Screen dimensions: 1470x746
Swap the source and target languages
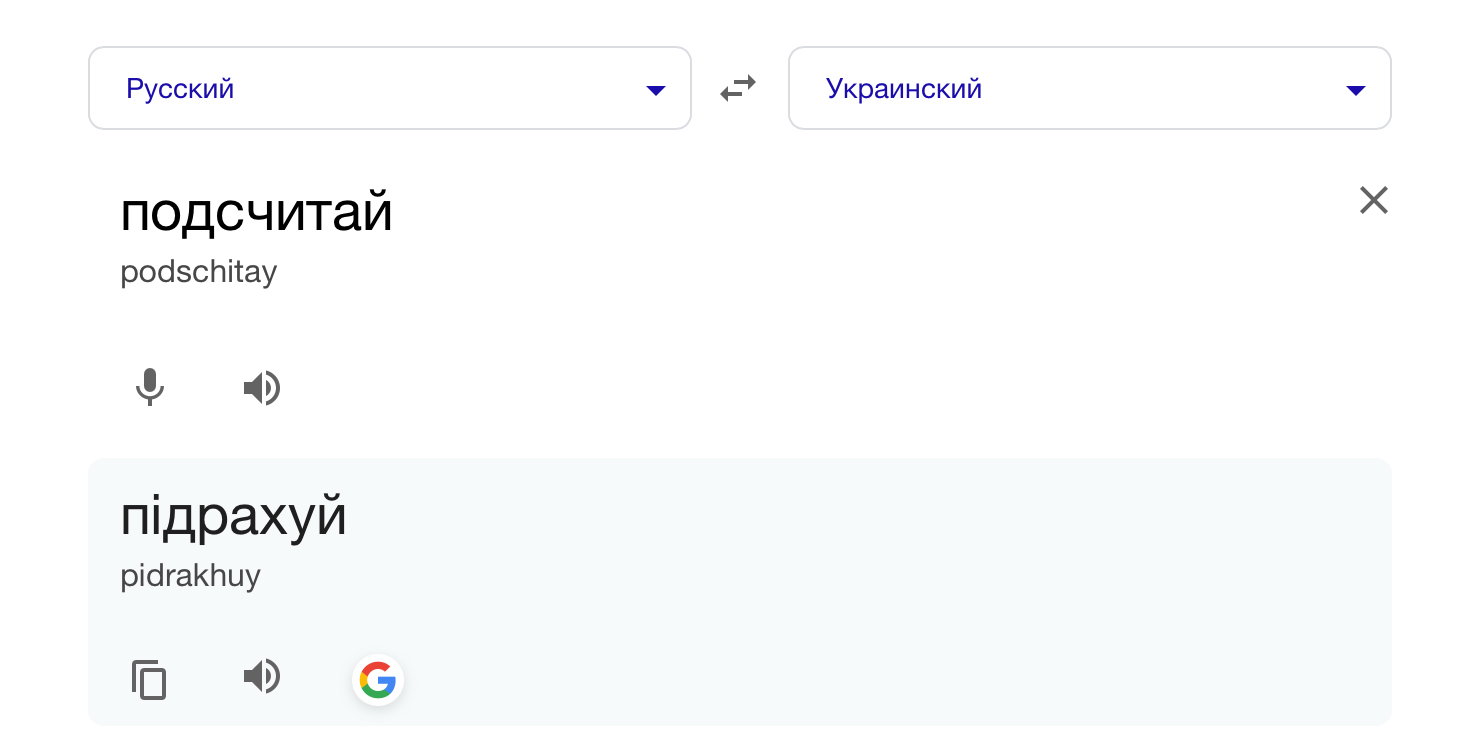(738, 89)
